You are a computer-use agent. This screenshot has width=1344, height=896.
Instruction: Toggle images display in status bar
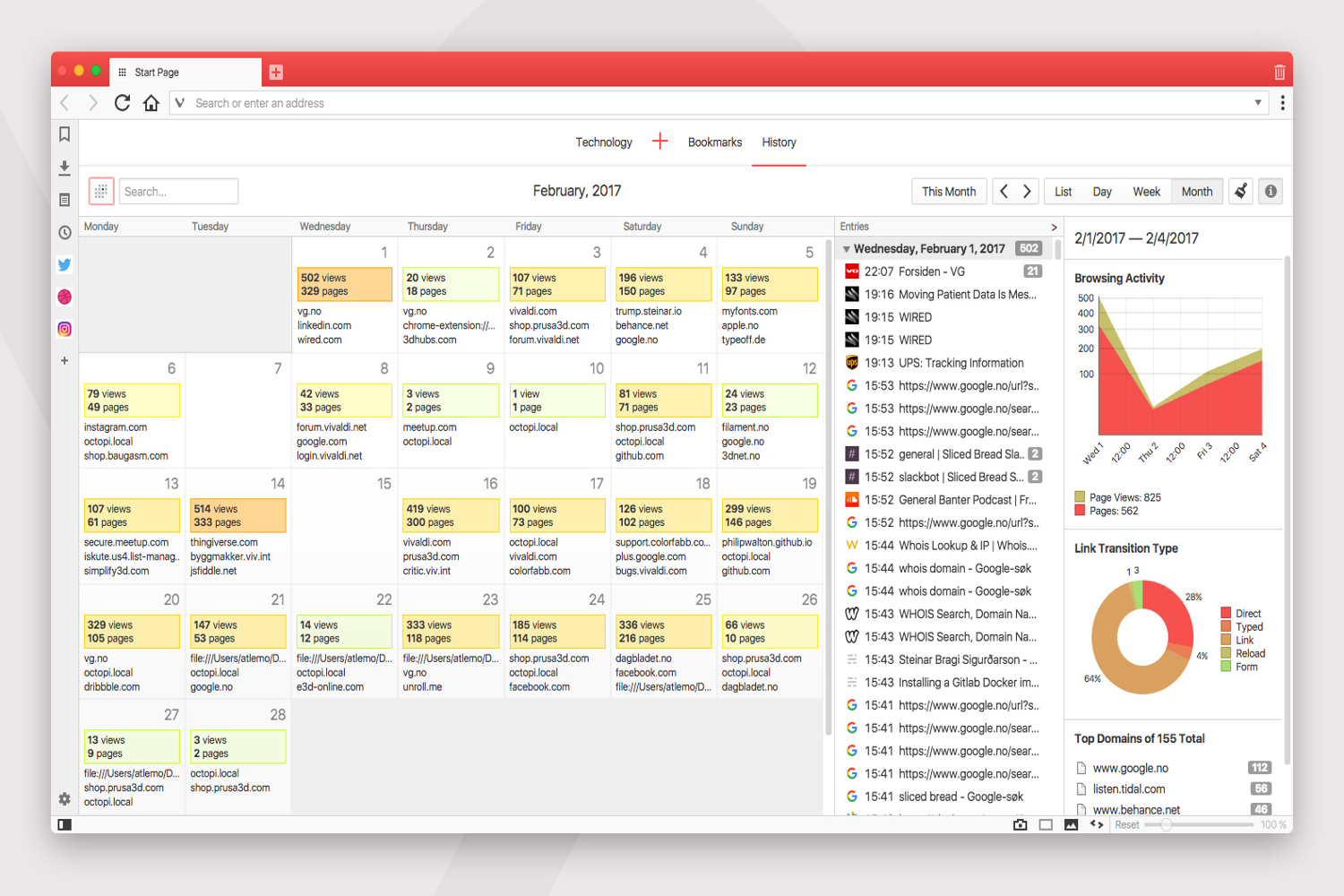point(1071,824)
